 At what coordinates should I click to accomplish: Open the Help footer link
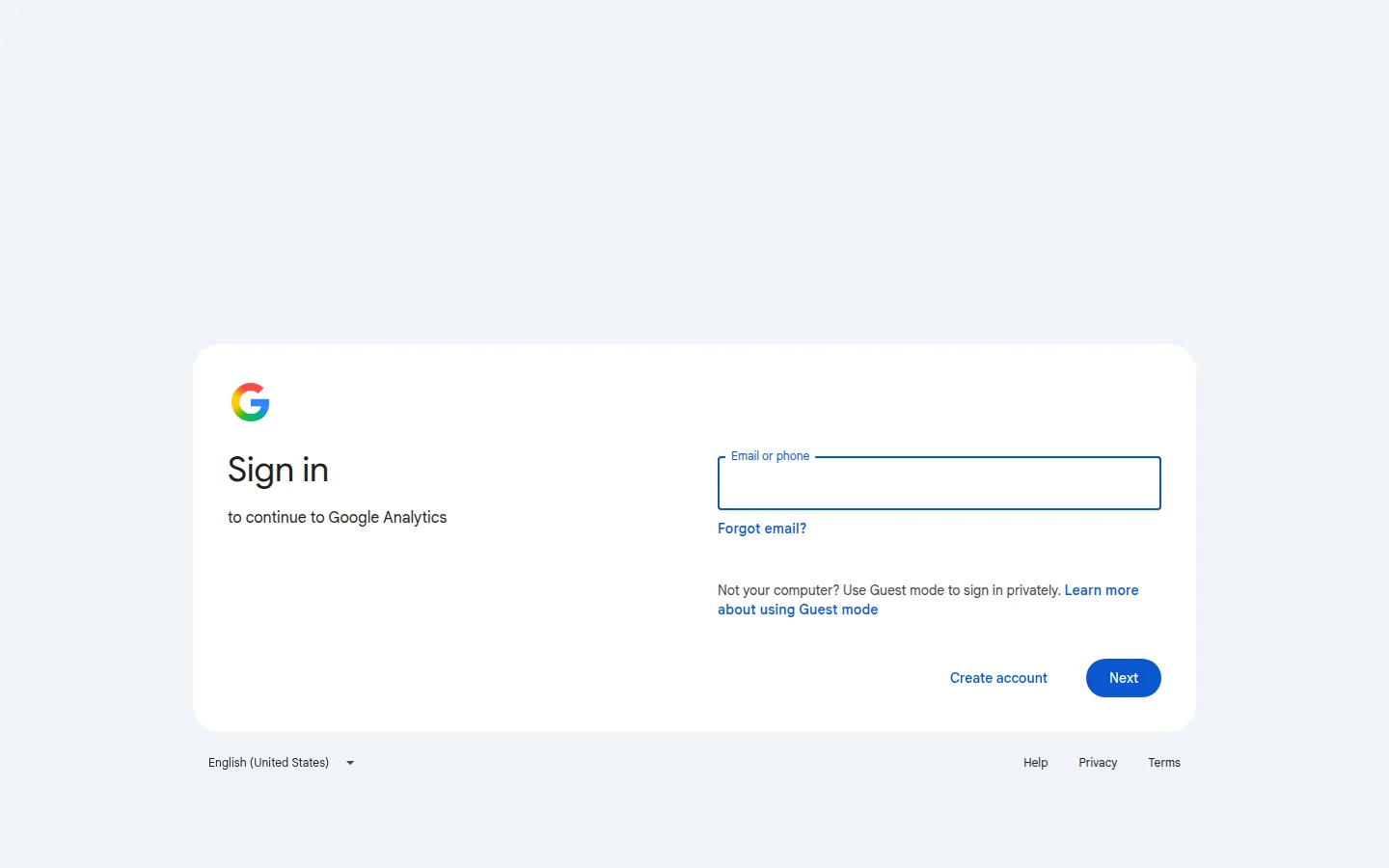[x=1035, y=763]
